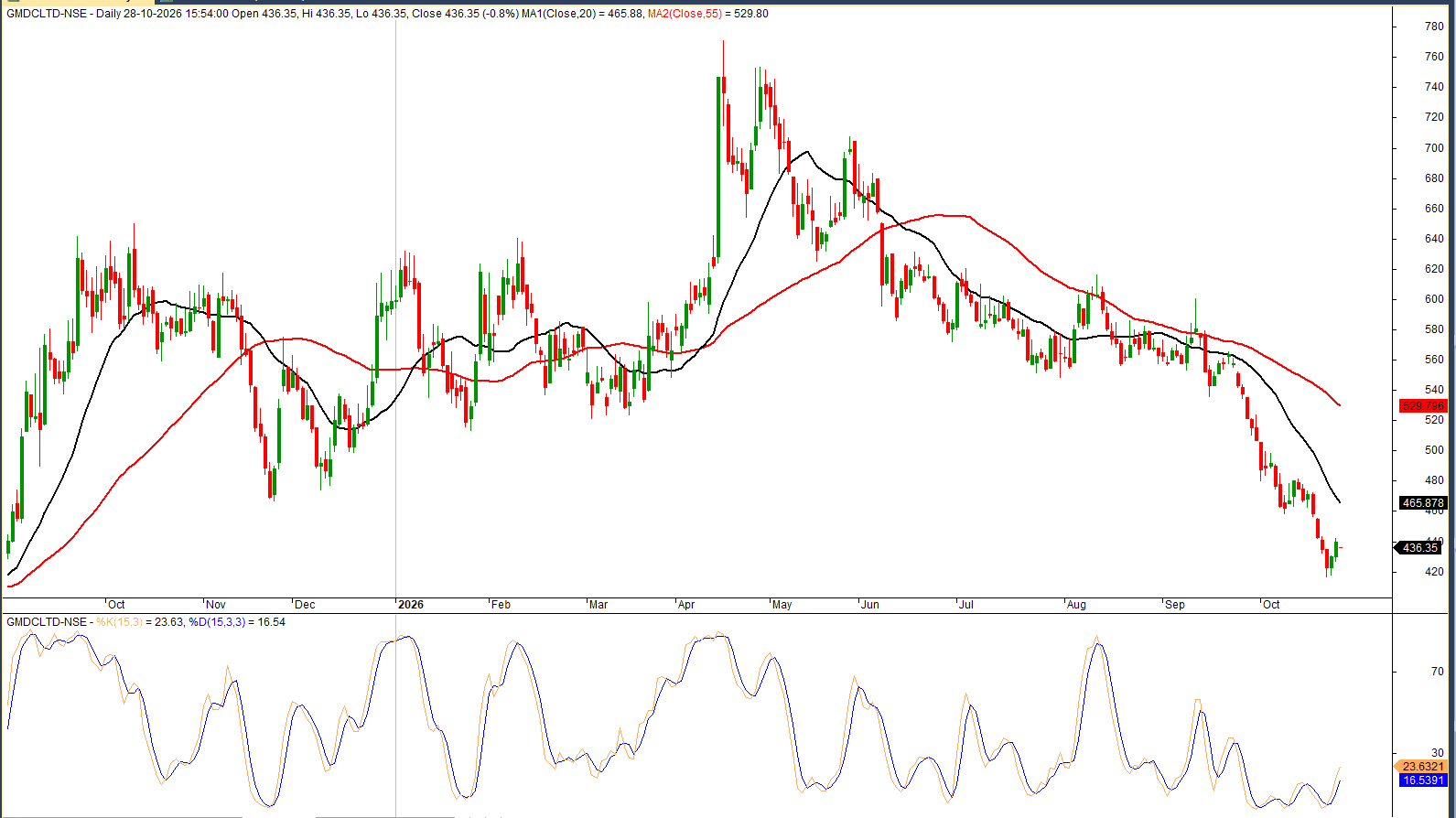1456x818 pixels.
Task: Click the 30 level on stochastic axis
Action: coord(1437,754)
